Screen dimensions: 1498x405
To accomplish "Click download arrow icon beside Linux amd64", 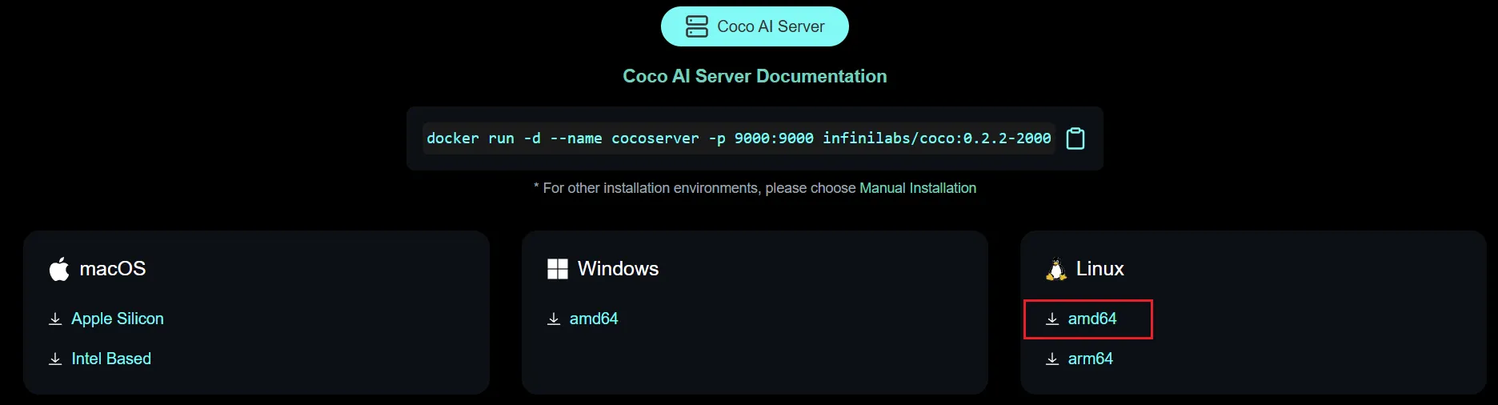I will point(1052,319).
